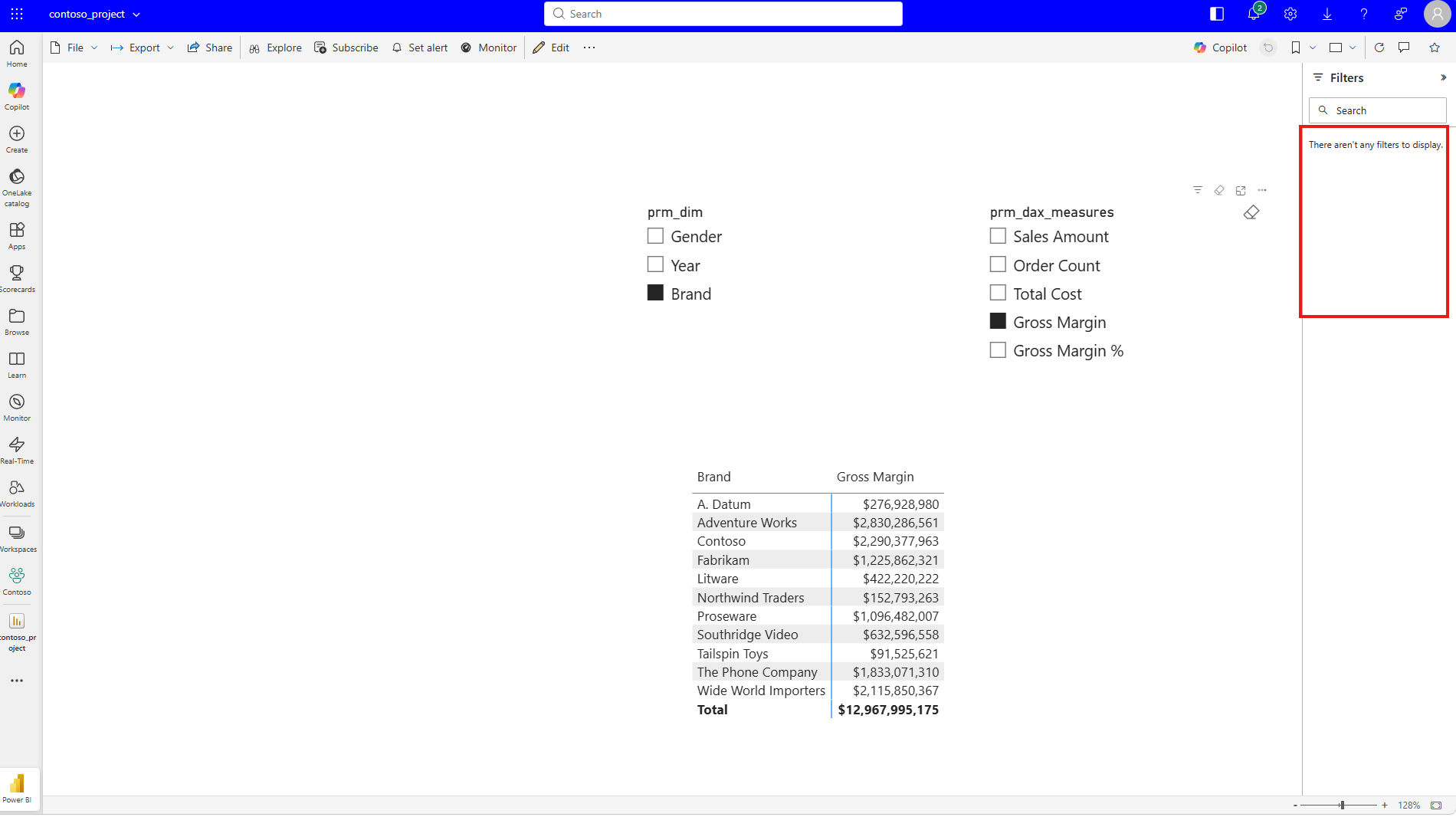Expand the contoso_project title dropdown
This screenshot has width=1456, height=817.
[136, 15]
